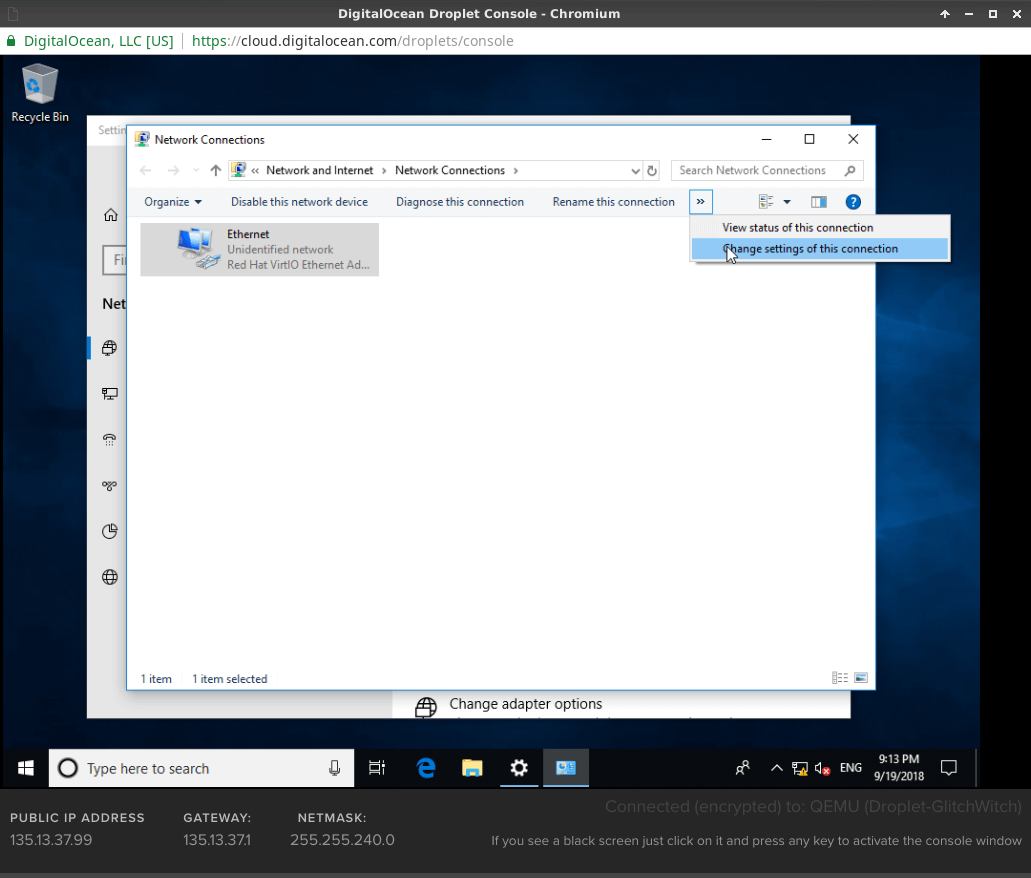Open the view options dropdown arrow
The width and height of the screenshot is (1031, 878).
point(787,202)
